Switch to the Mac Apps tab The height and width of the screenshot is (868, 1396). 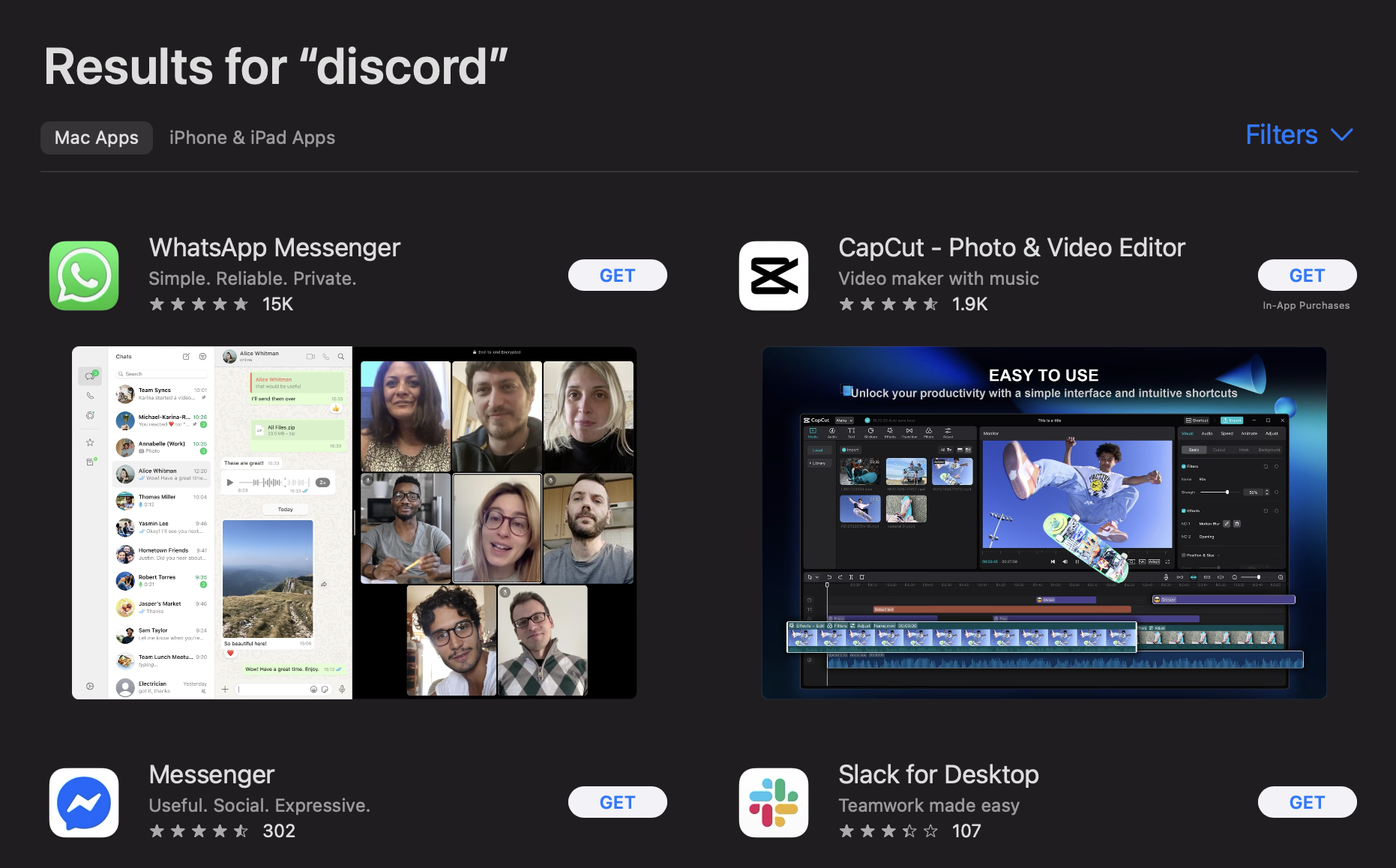(97, 138)
